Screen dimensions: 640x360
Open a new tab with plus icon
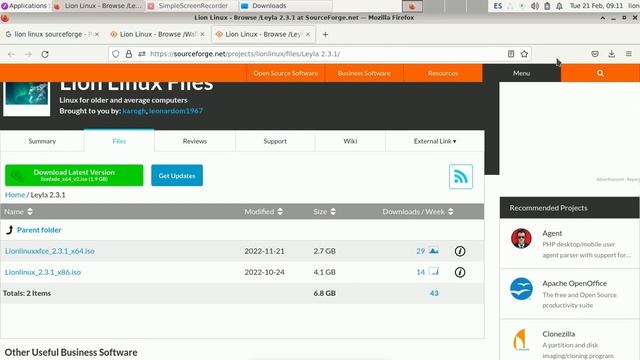[x=325, y=35]
